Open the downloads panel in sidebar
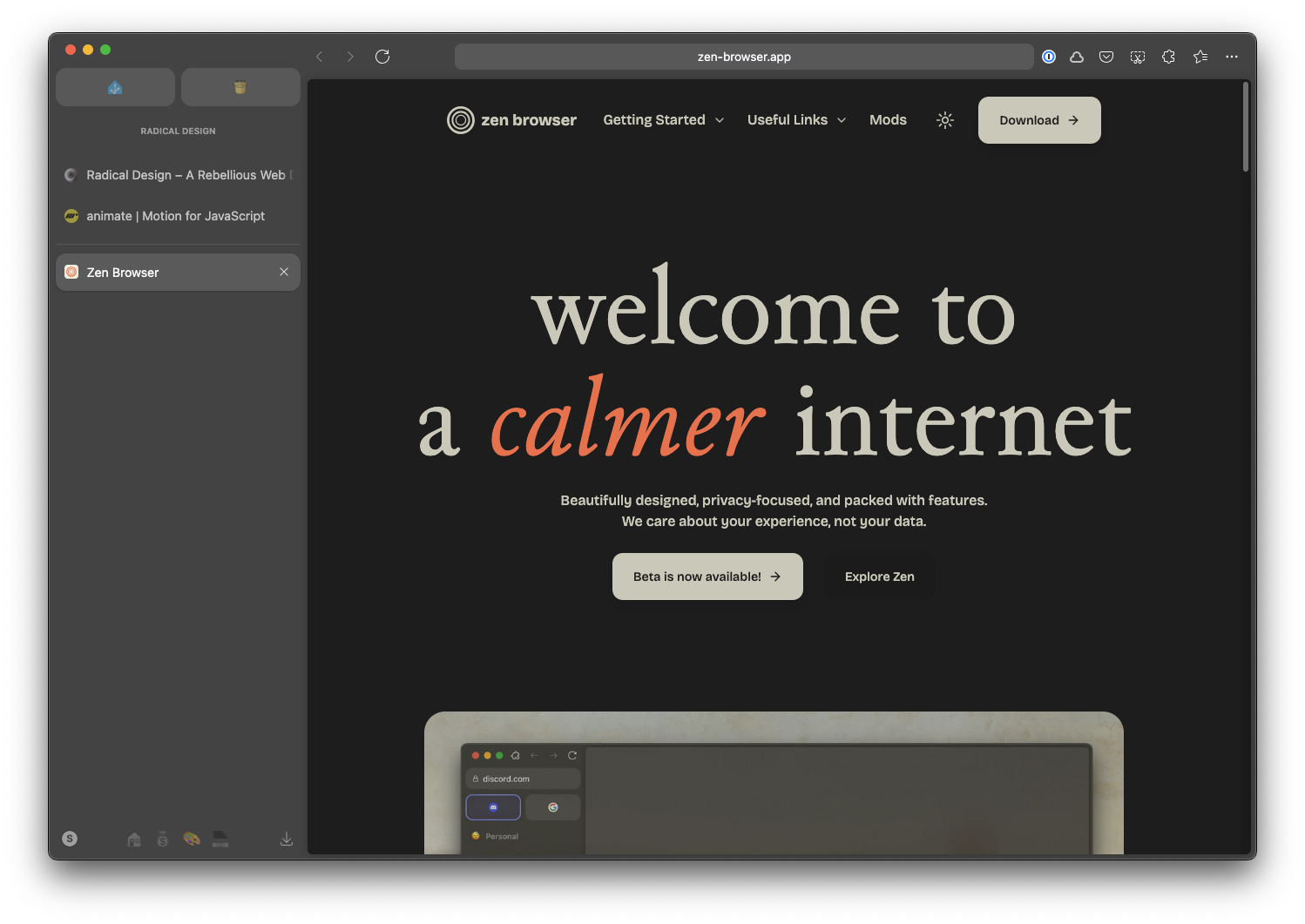Screen dimensions: 1305x924 (x=287, y=840)
